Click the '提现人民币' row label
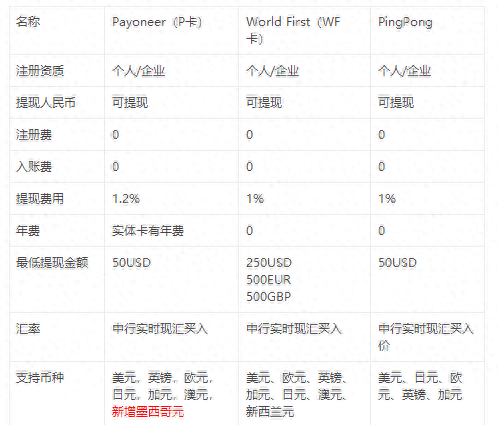The image size is (498, 425). click(46, 103)
